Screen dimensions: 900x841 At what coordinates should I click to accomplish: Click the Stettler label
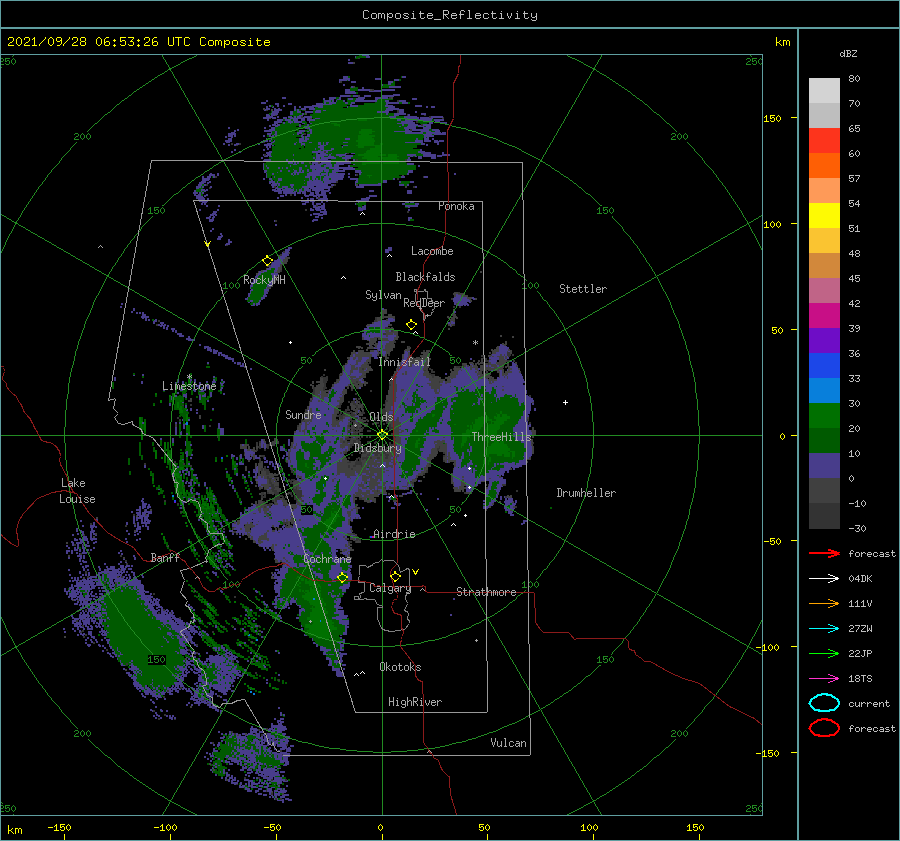click(583, 289)
